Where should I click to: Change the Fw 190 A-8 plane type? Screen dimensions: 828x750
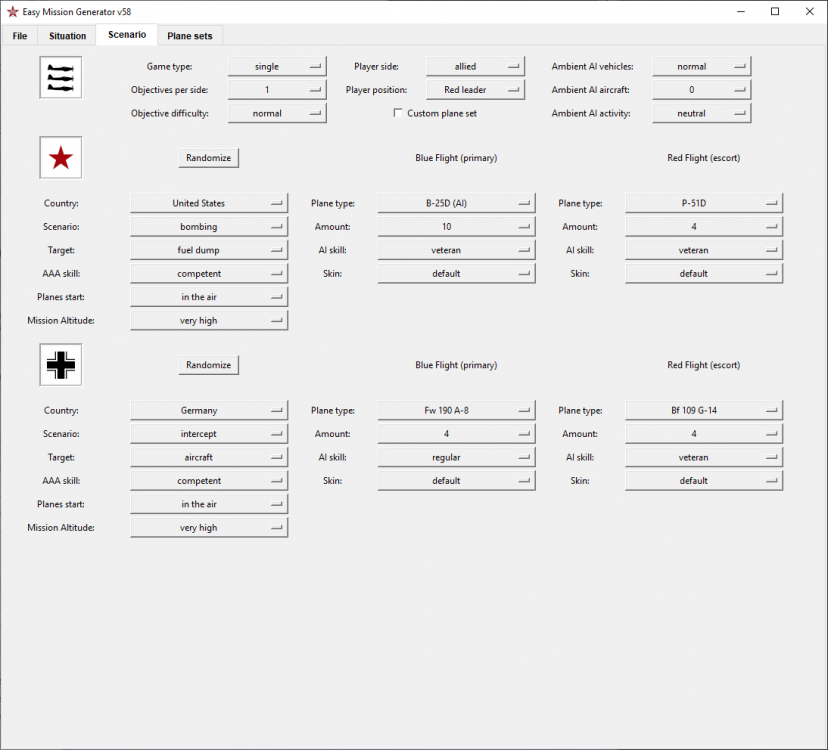pyautogui.click(x=456, y=410)
